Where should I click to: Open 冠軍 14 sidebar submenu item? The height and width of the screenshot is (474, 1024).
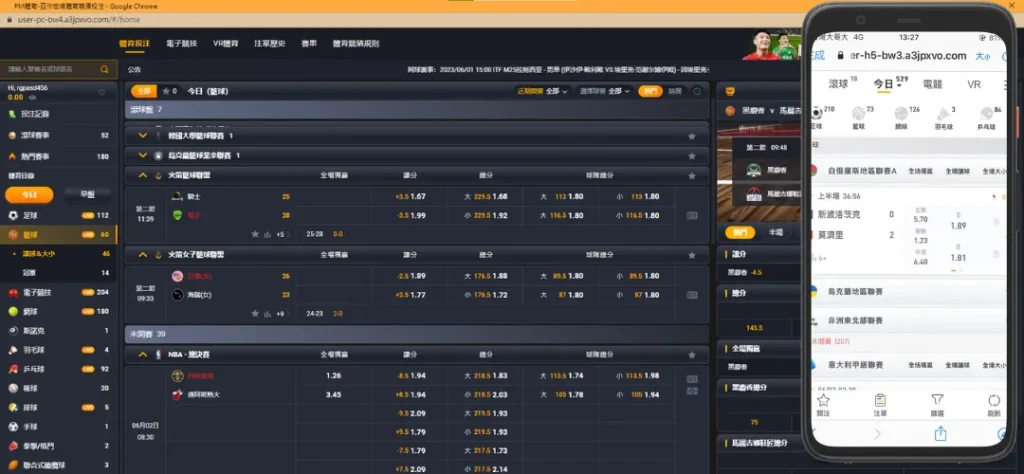point(59,273)
